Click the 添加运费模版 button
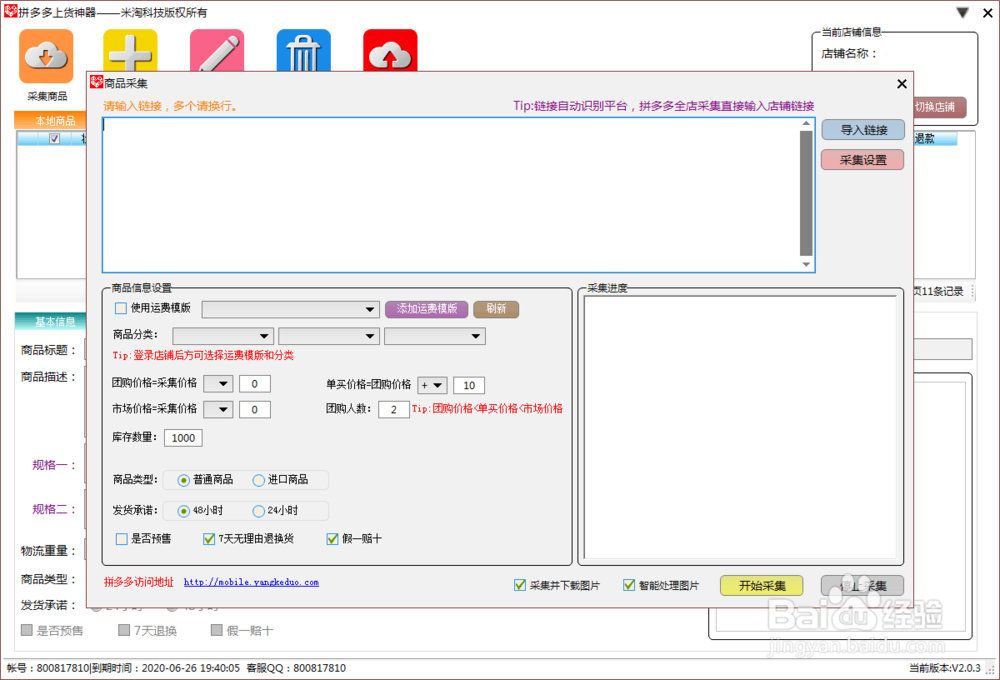This screenshot has height=680, width=1000. (x=427, y=309)
